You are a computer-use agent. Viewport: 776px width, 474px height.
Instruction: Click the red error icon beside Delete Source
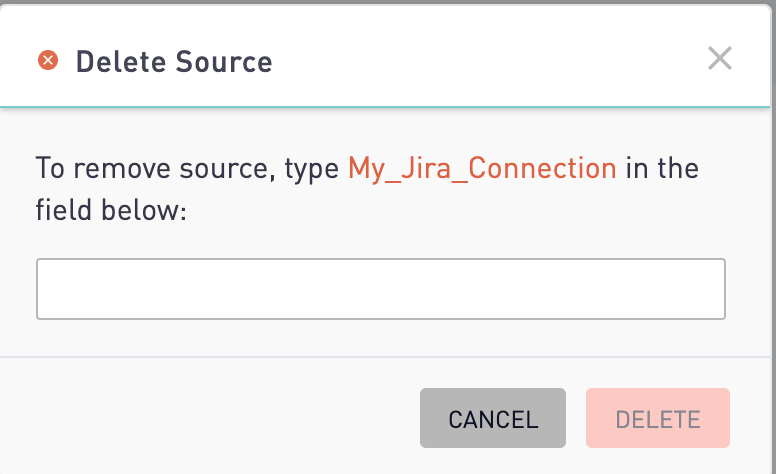tap(48, 60)
